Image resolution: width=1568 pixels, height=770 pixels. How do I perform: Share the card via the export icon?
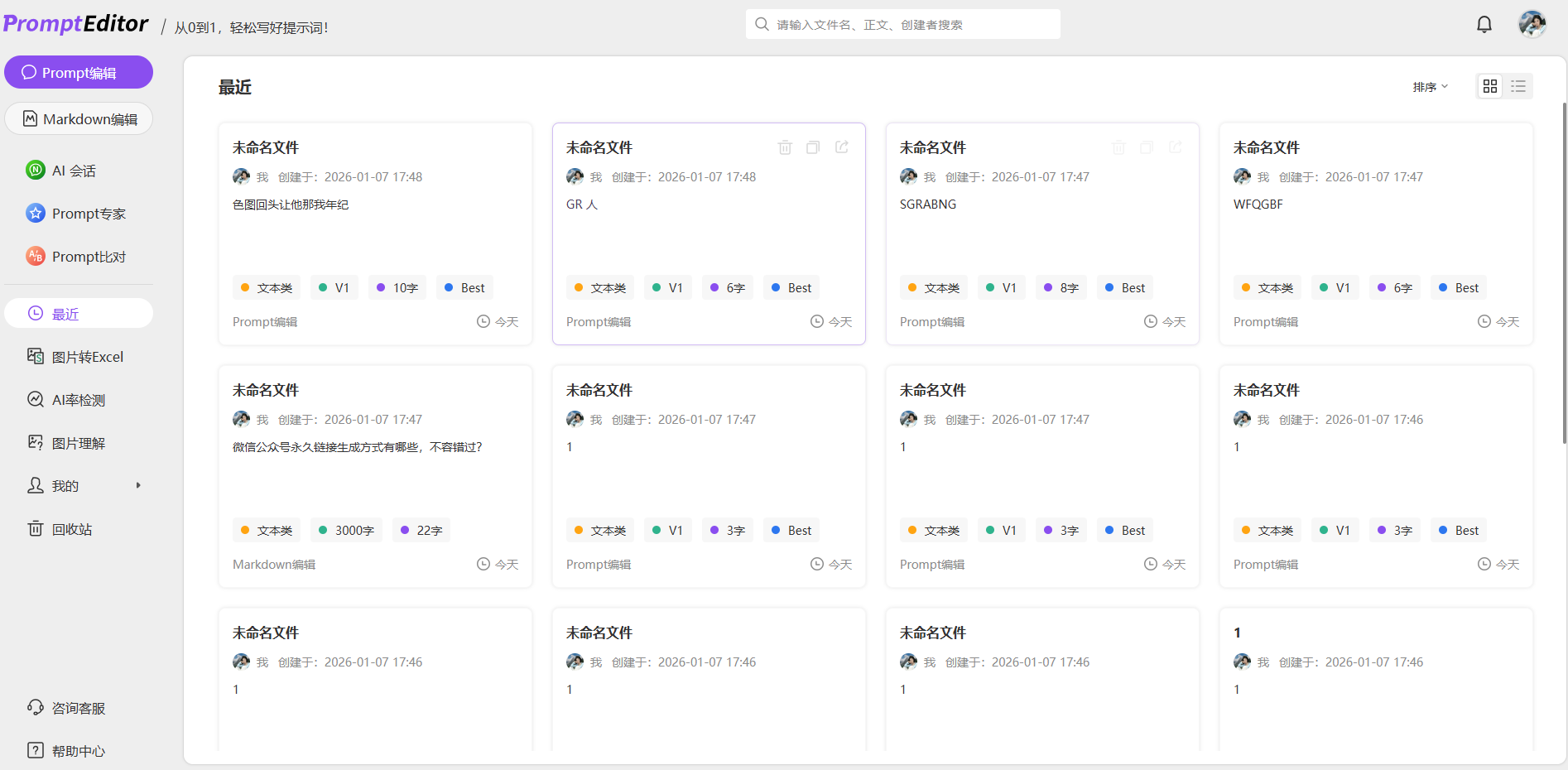[842, 147]
